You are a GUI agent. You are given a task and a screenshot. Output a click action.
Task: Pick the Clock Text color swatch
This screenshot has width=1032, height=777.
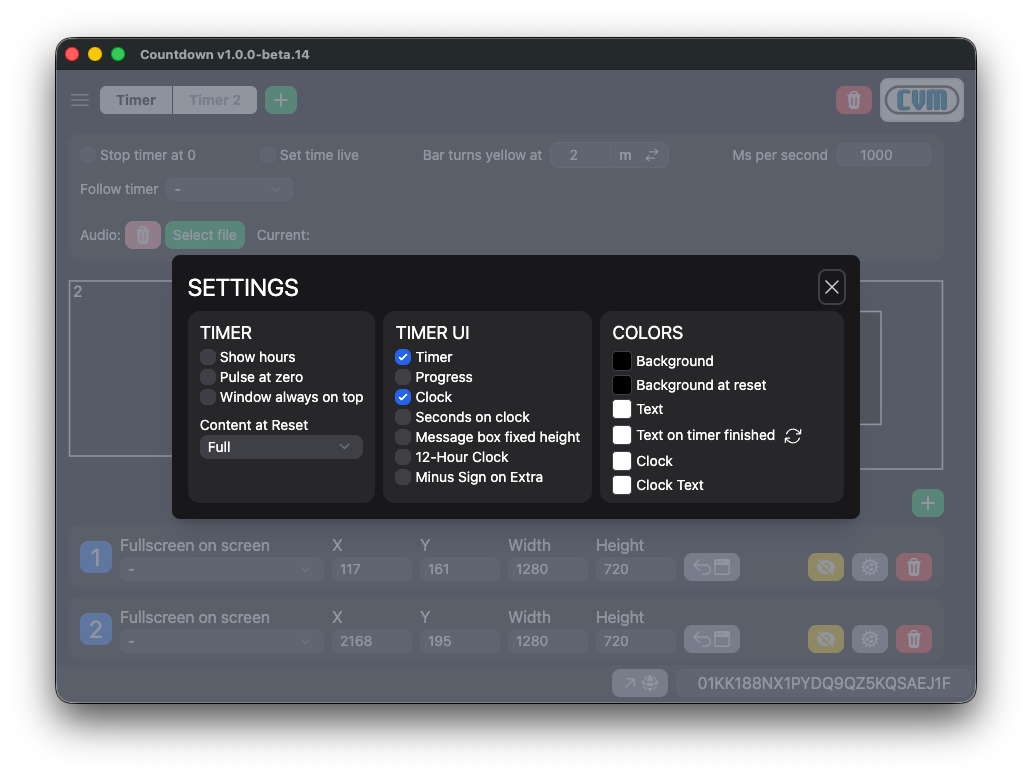point(622,486)
